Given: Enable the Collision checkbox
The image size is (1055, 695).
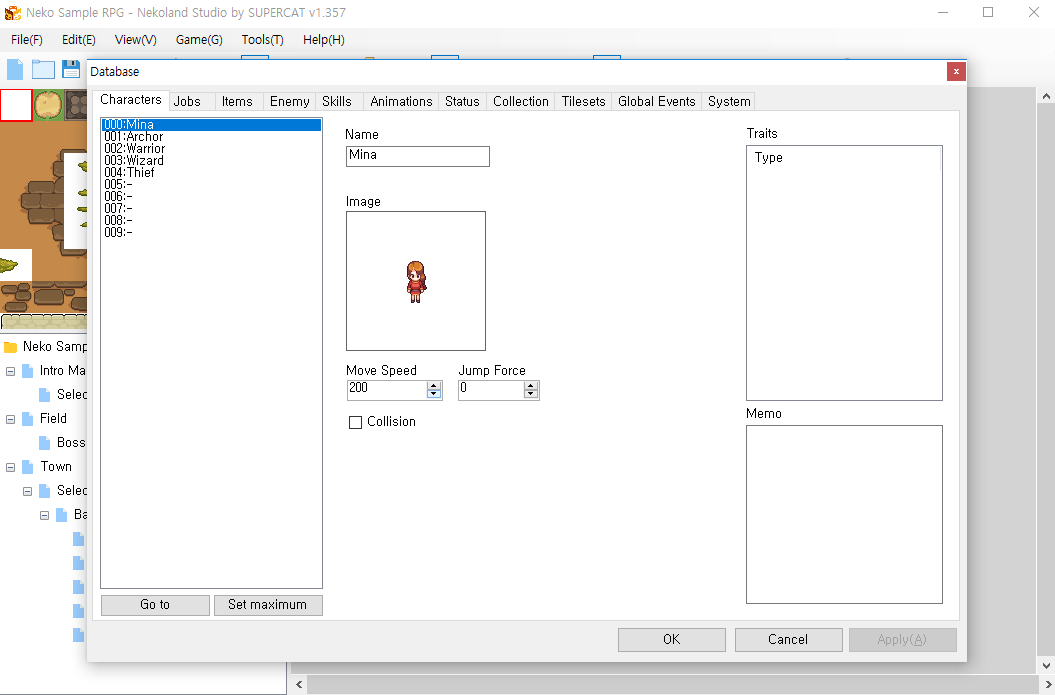Looking at the screenshot, I should pos(355,423).
